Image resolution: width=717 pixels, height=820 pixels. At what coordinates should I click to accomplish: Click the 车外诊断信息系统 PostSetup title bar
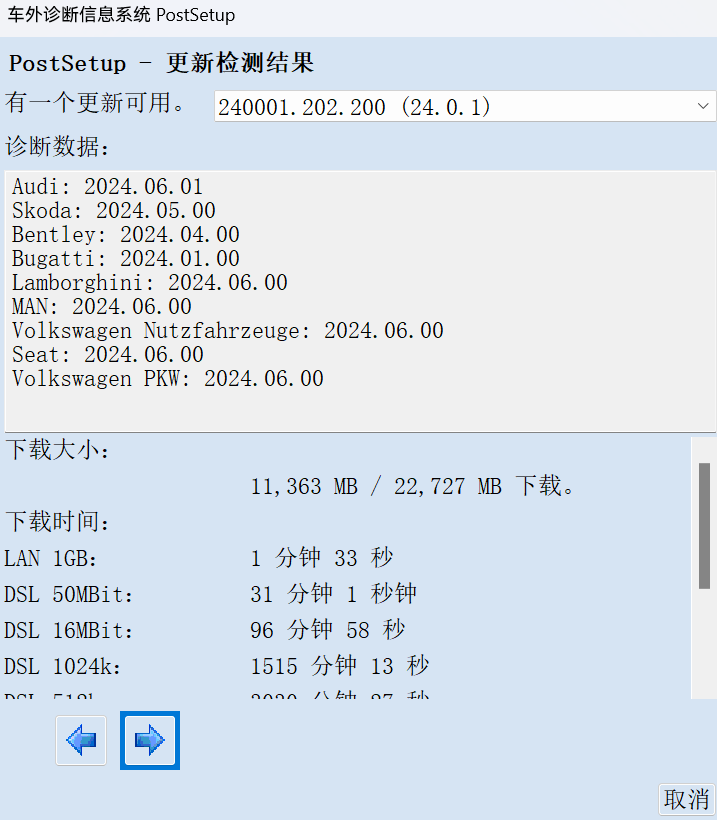[x=121, y=15]
